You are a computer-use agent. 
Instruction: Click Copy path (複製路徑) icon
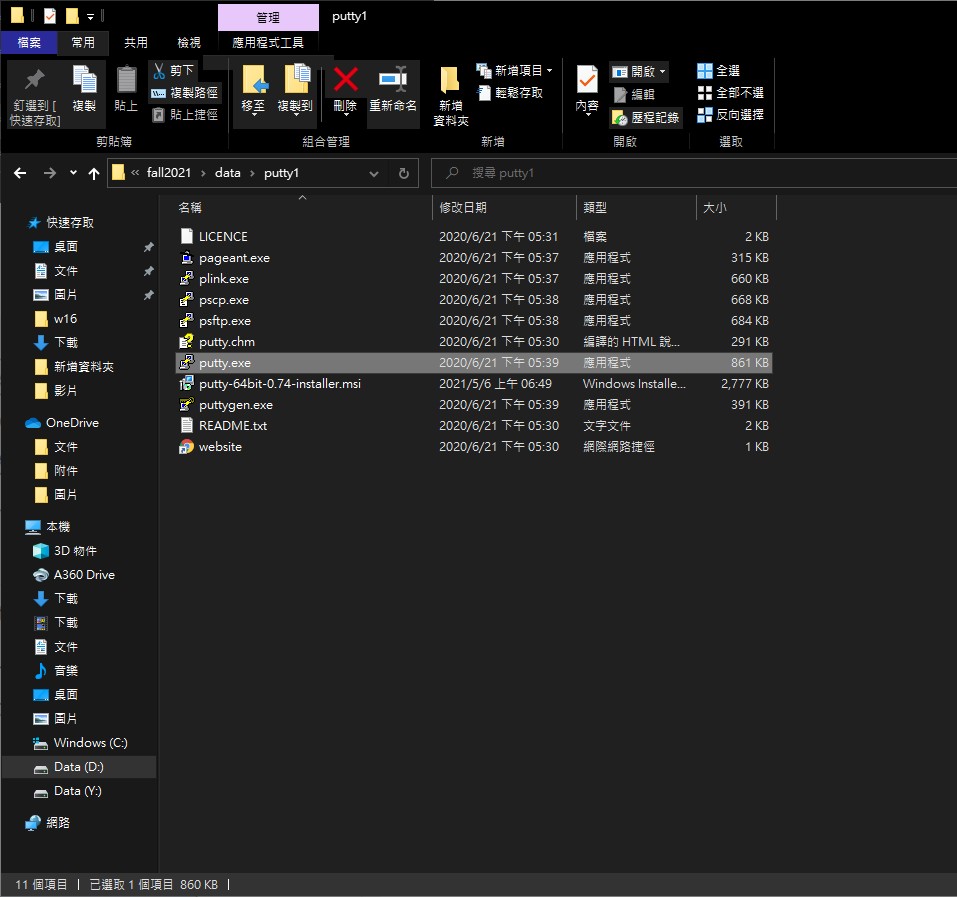pyautogui.click(x=159, y=93)
